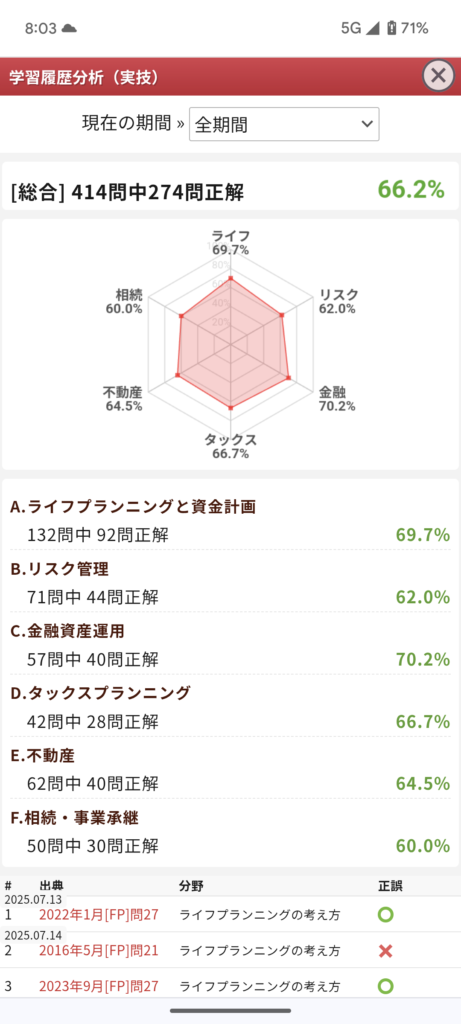Click the 相続 60.0% label on the radar chart

click(x=124, y=301)
